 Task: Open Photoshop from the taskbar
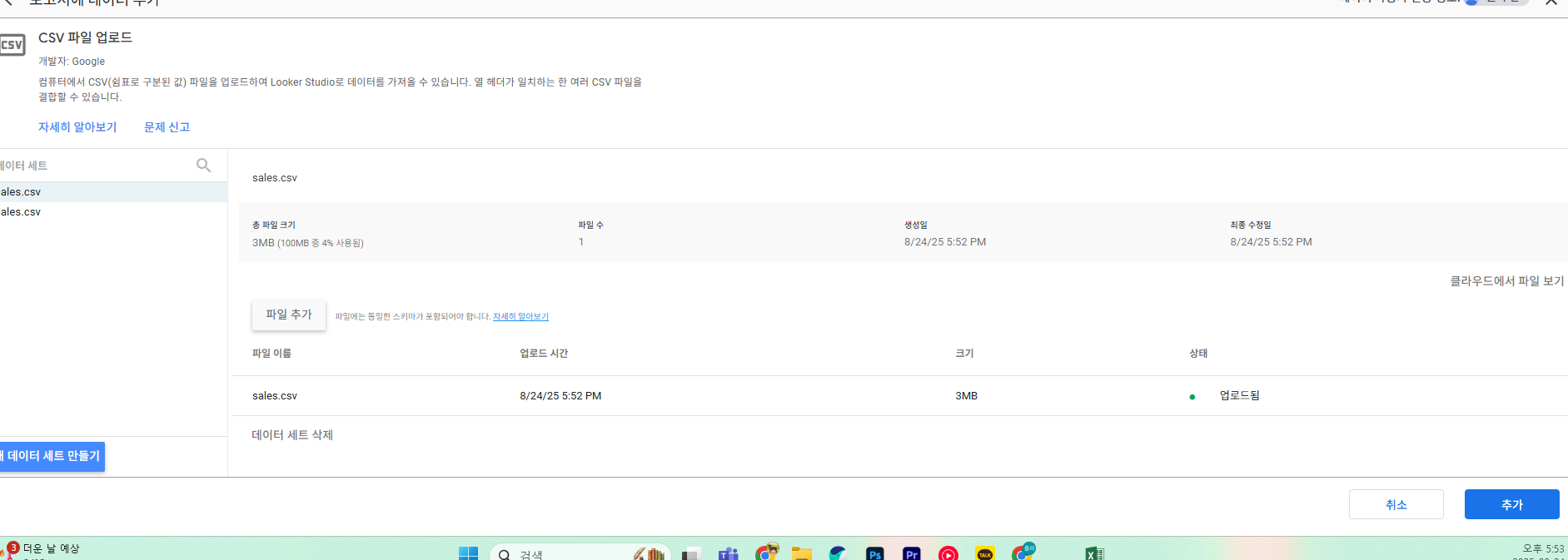click(x=874, y=553)
